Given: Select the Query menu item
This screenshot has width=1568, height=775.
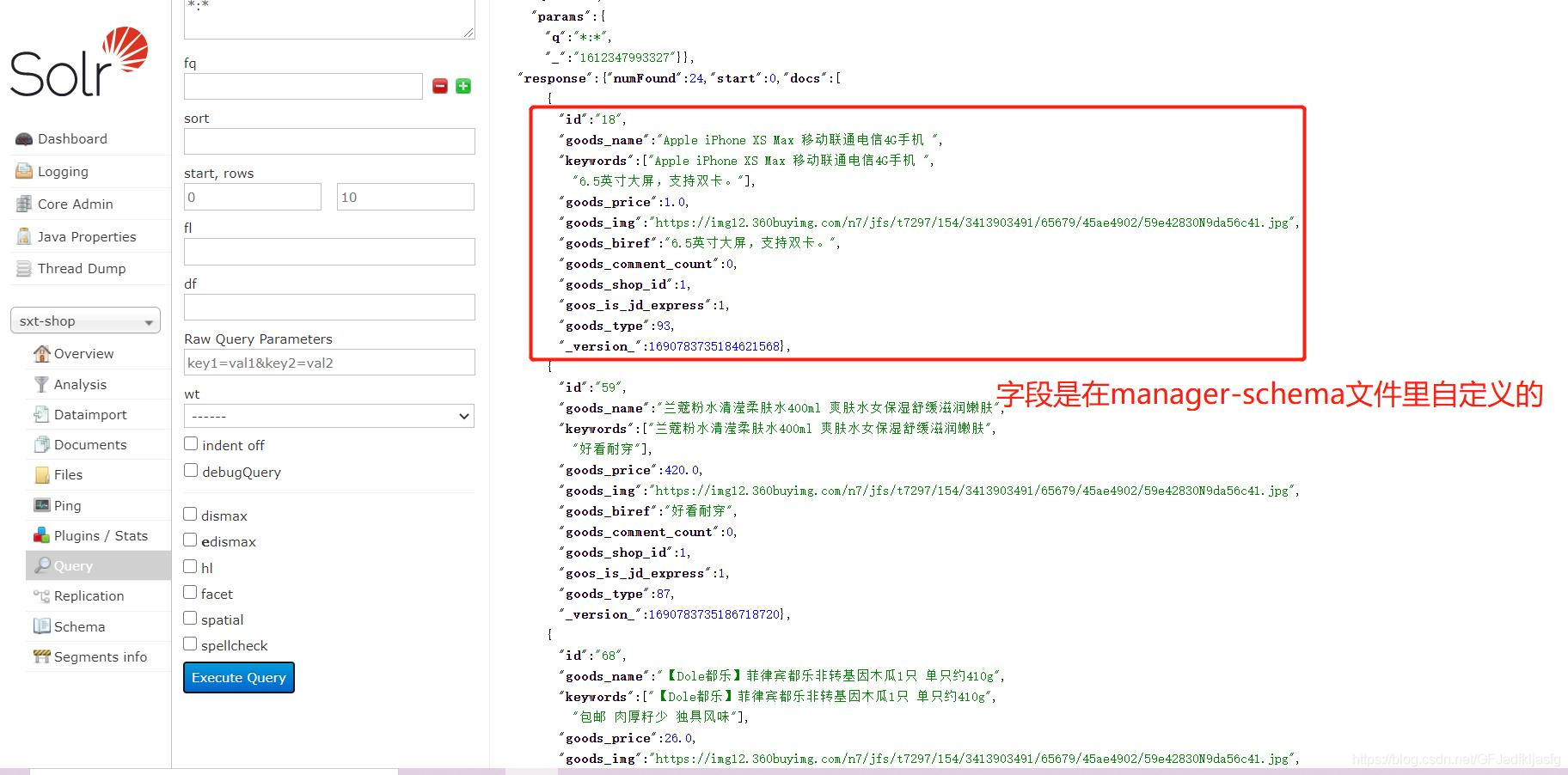Looking at the screenshot, I should [98, 565].
